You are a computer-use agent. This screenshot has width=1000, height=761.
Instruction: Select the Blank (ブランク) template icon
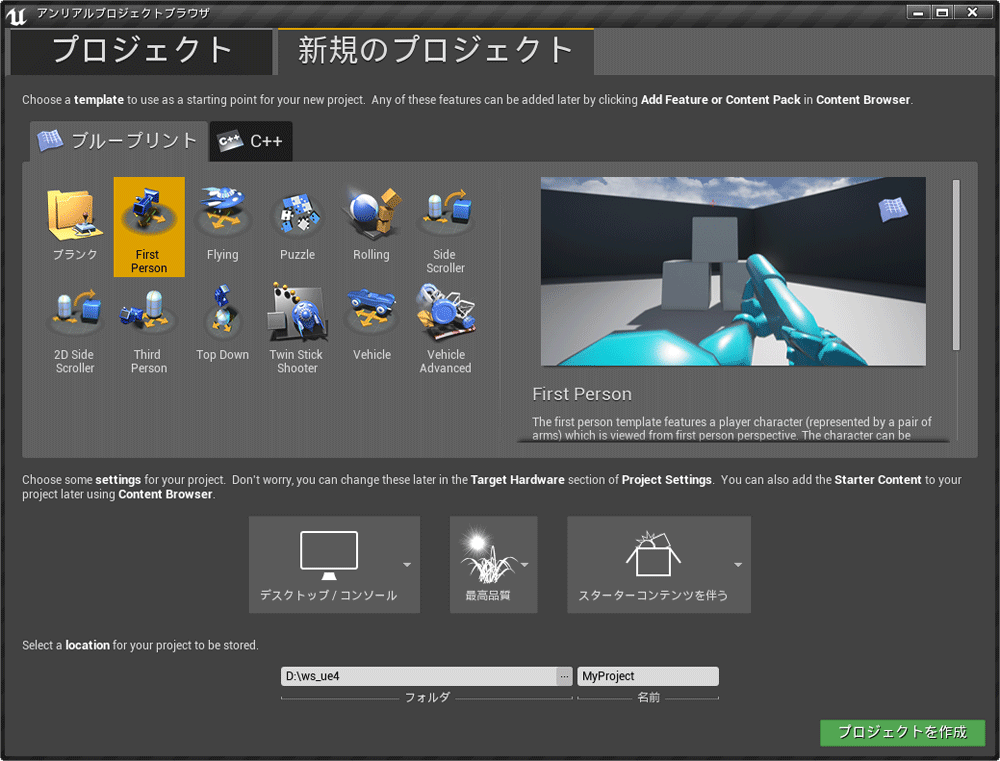coord(75,214)
